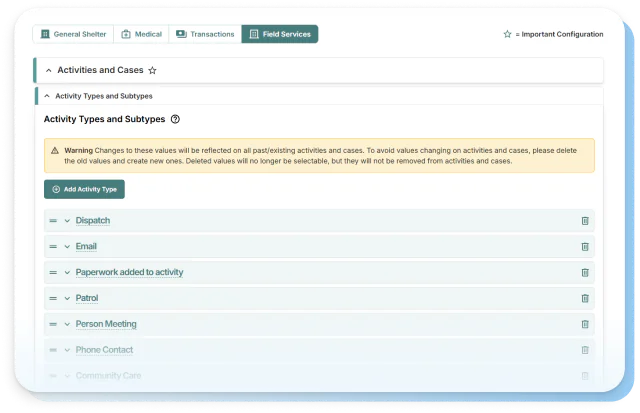Viewport: 640px width, 413px height.
Task: Click the Important Configuration legend text
Action: (562, 34)
